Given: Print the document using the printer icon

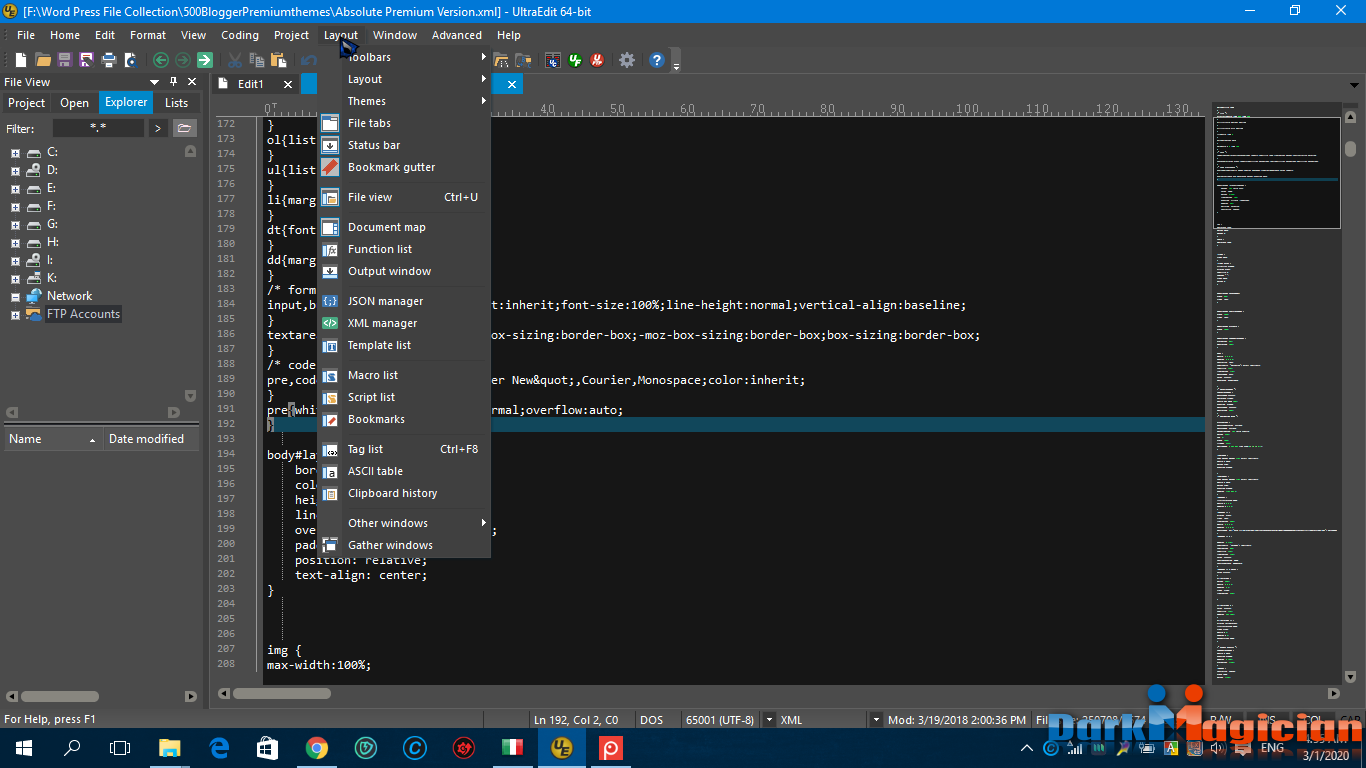Looking at the screenshot, I should coord(109,60).
